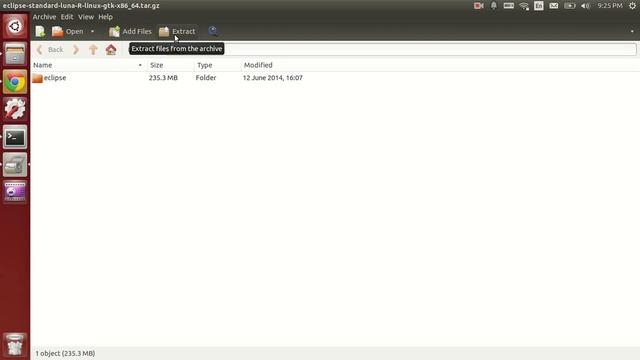Open the battery indicator menu
Image resolution: width=640 pixels, height=360 pixels.
coord(569,6)
